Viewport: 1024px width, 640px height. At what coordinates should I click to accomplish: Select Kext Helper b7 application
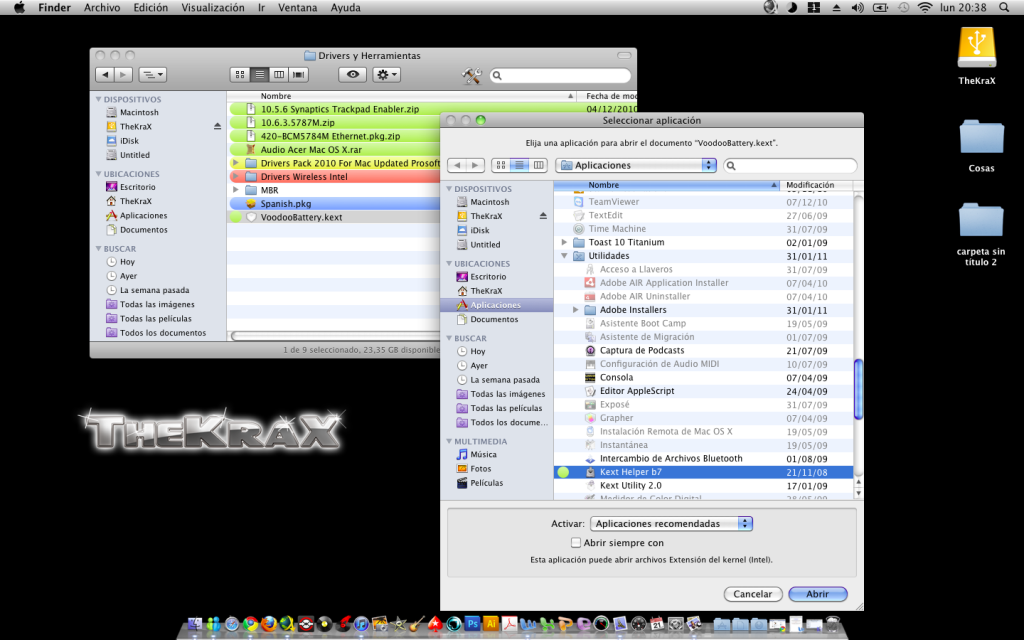pyautogui.click(x=703, y=472)
